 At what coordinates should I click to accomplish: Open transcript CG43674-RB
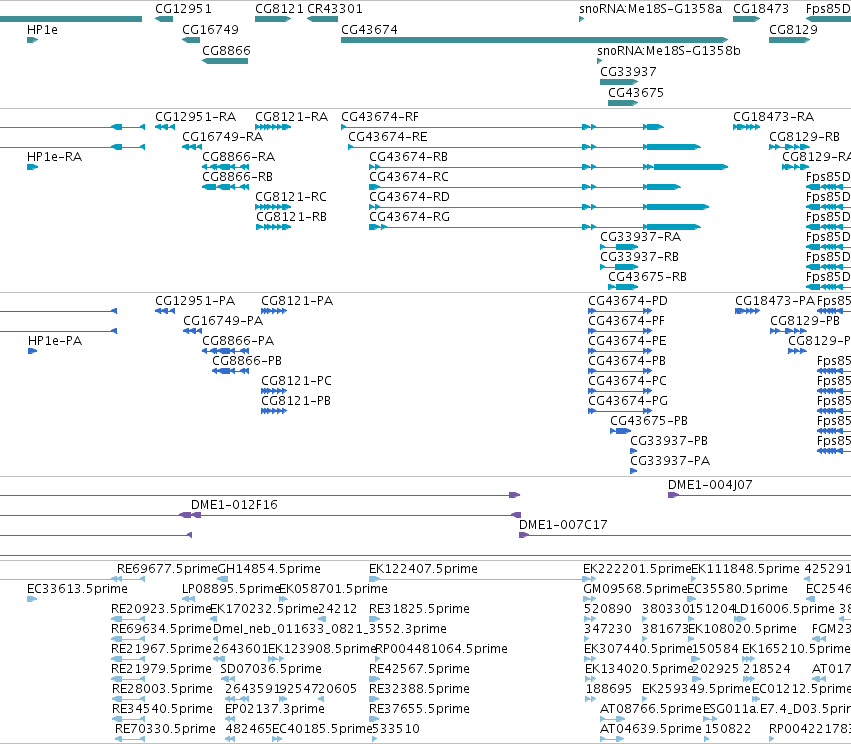click(x=548, y=167)
